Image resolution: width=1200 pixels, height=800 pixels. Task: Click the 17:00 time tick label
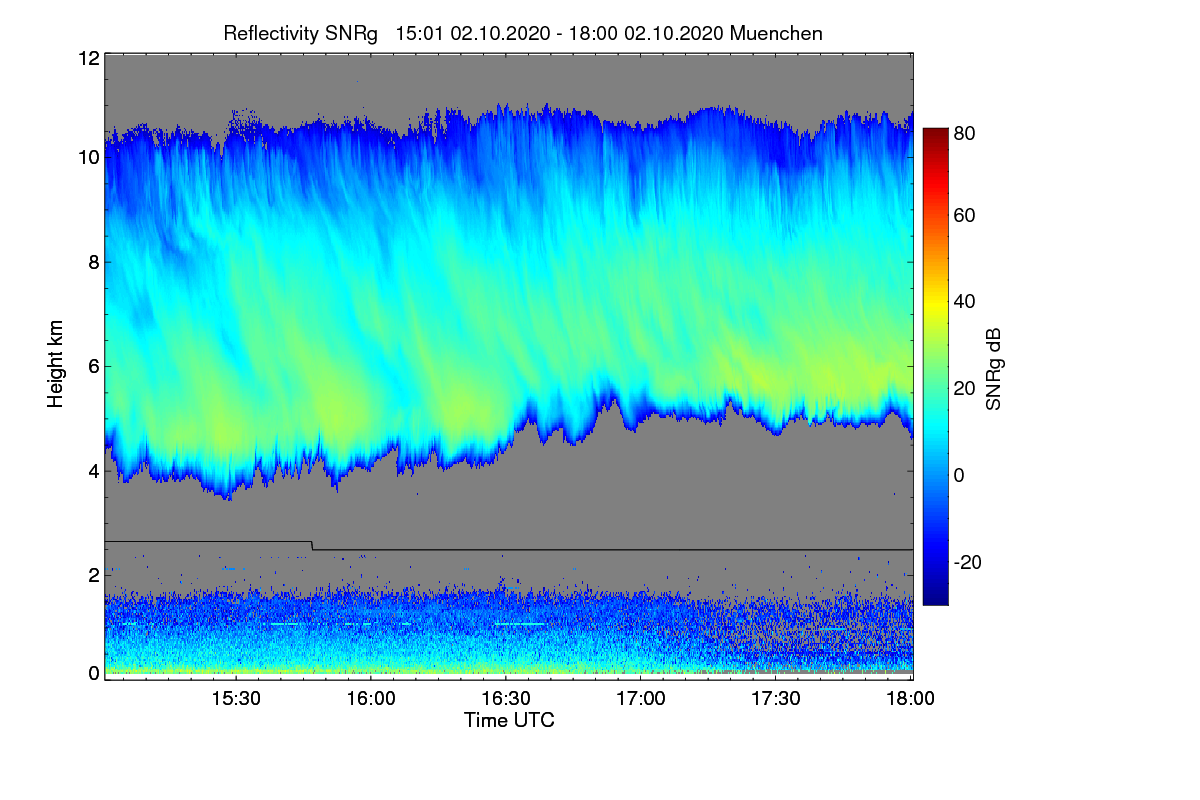[640, 699]
